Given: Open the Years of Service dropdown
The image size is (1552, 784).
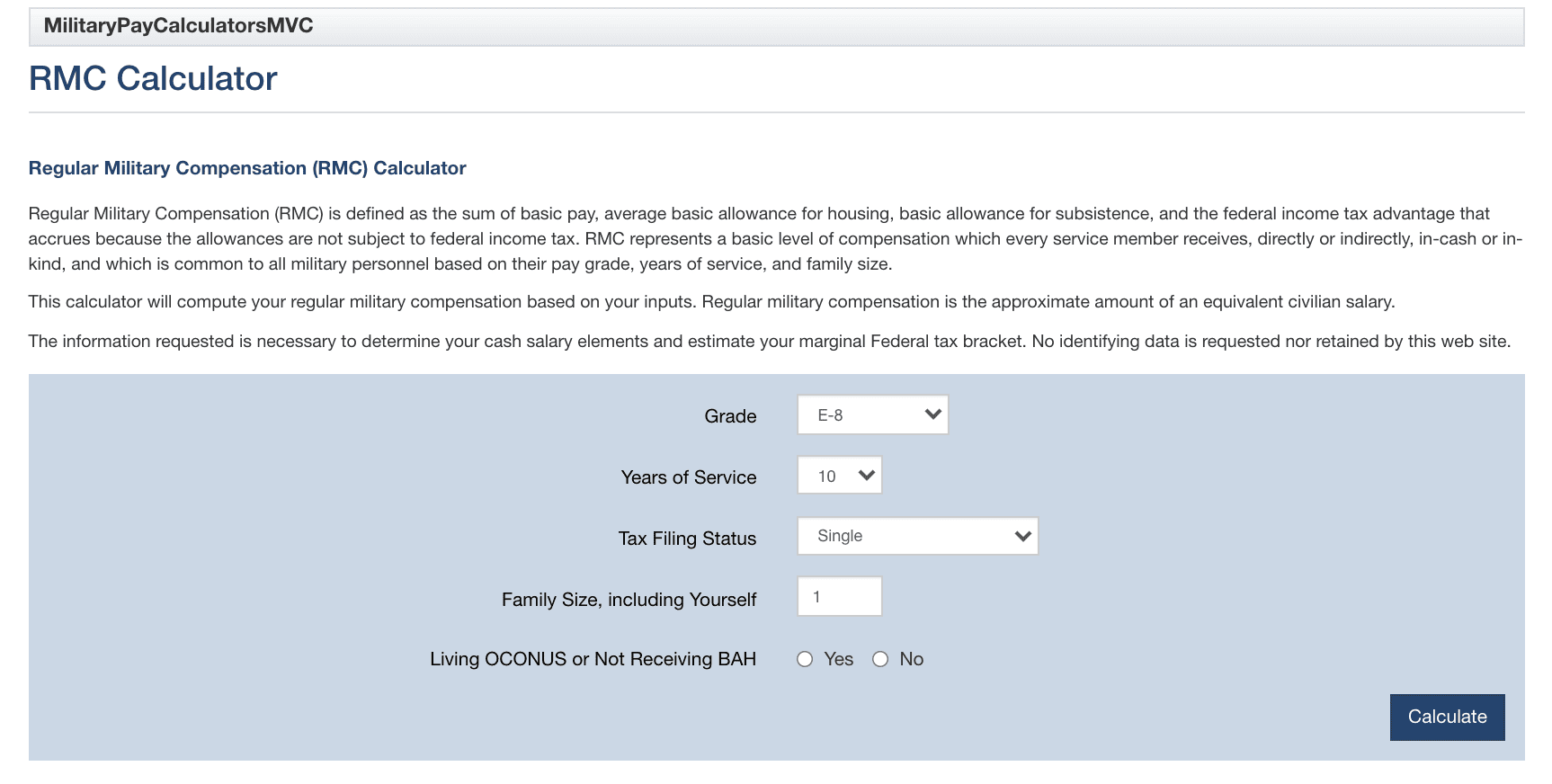Looking at the screenshot, I should pyautogui.click(x=839, y=476).
